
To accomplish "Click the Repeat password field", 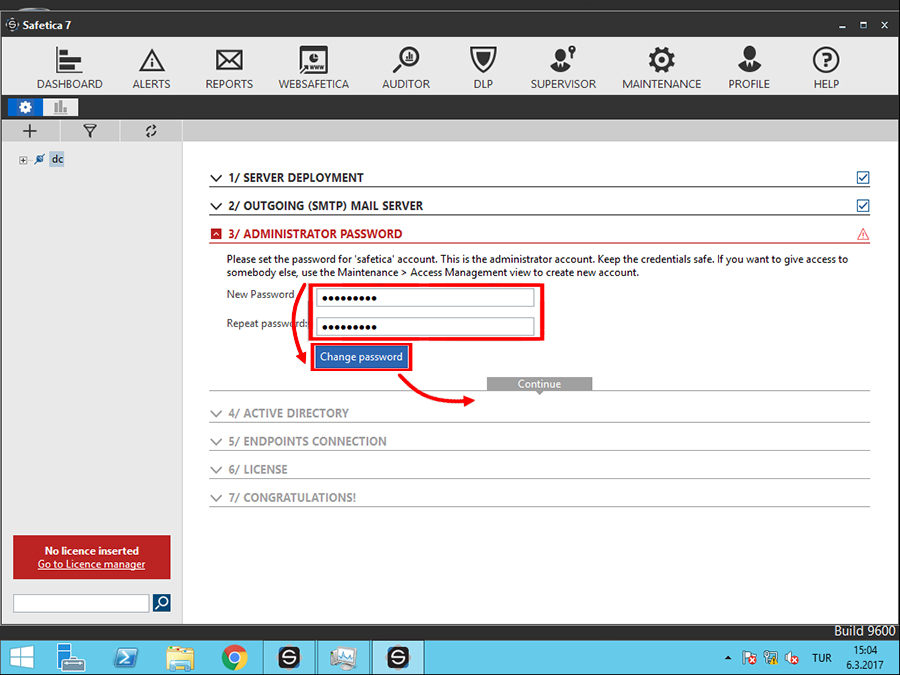I will click(x=425, y=327).
